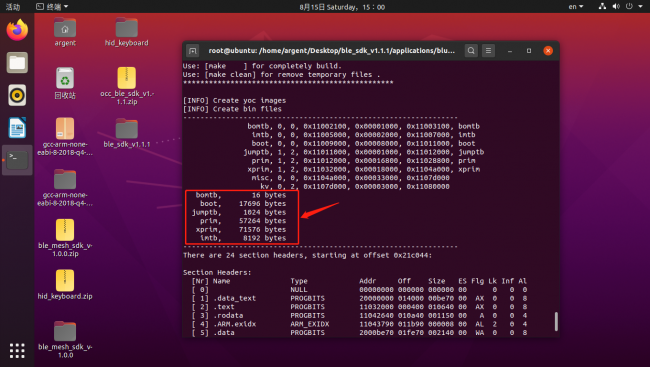Viewport: 650px width, 367px height.
Task: Click the 'Section Headers:' line
Action: click(x=217, y=272)
